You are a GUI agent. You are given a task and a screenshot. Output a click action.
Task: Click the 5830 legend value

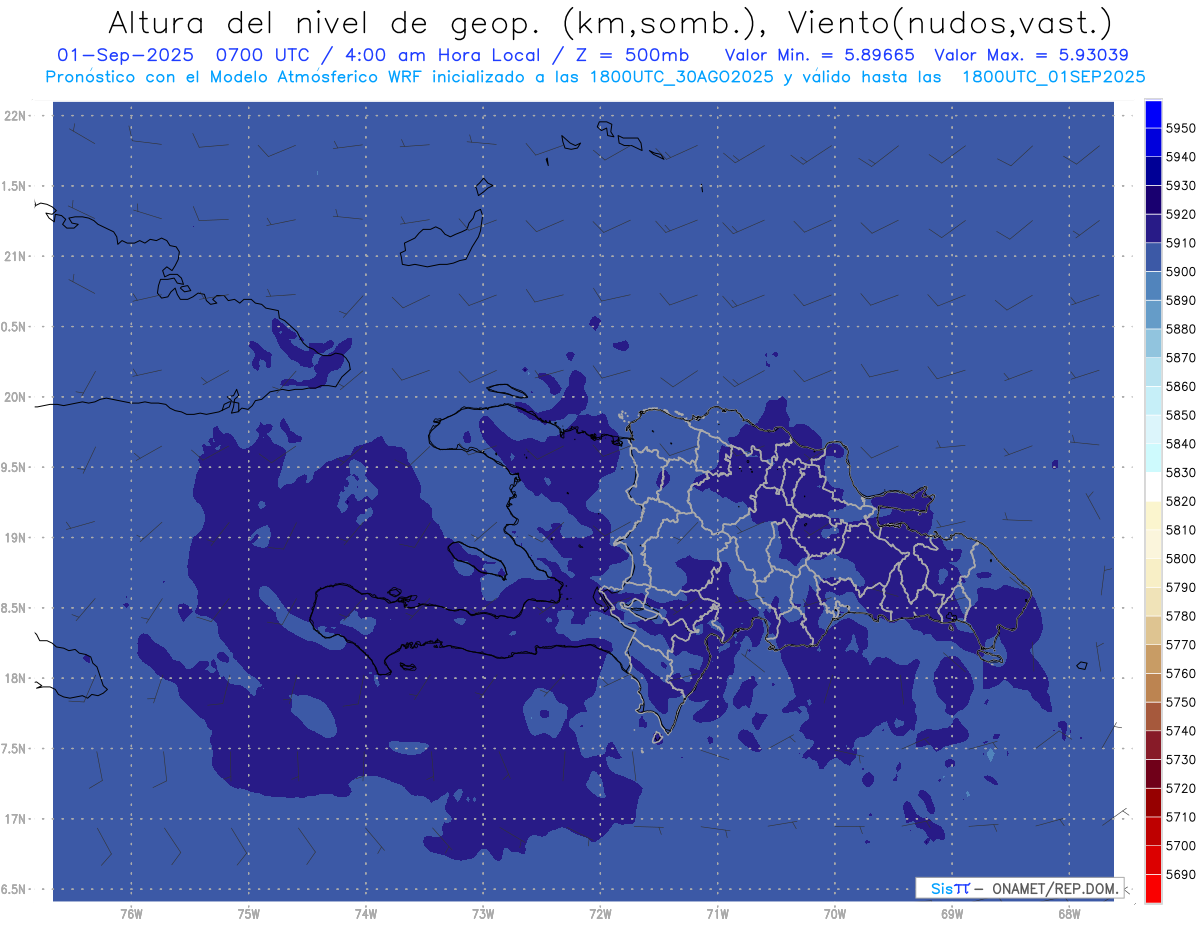[x=1181, y=473]
